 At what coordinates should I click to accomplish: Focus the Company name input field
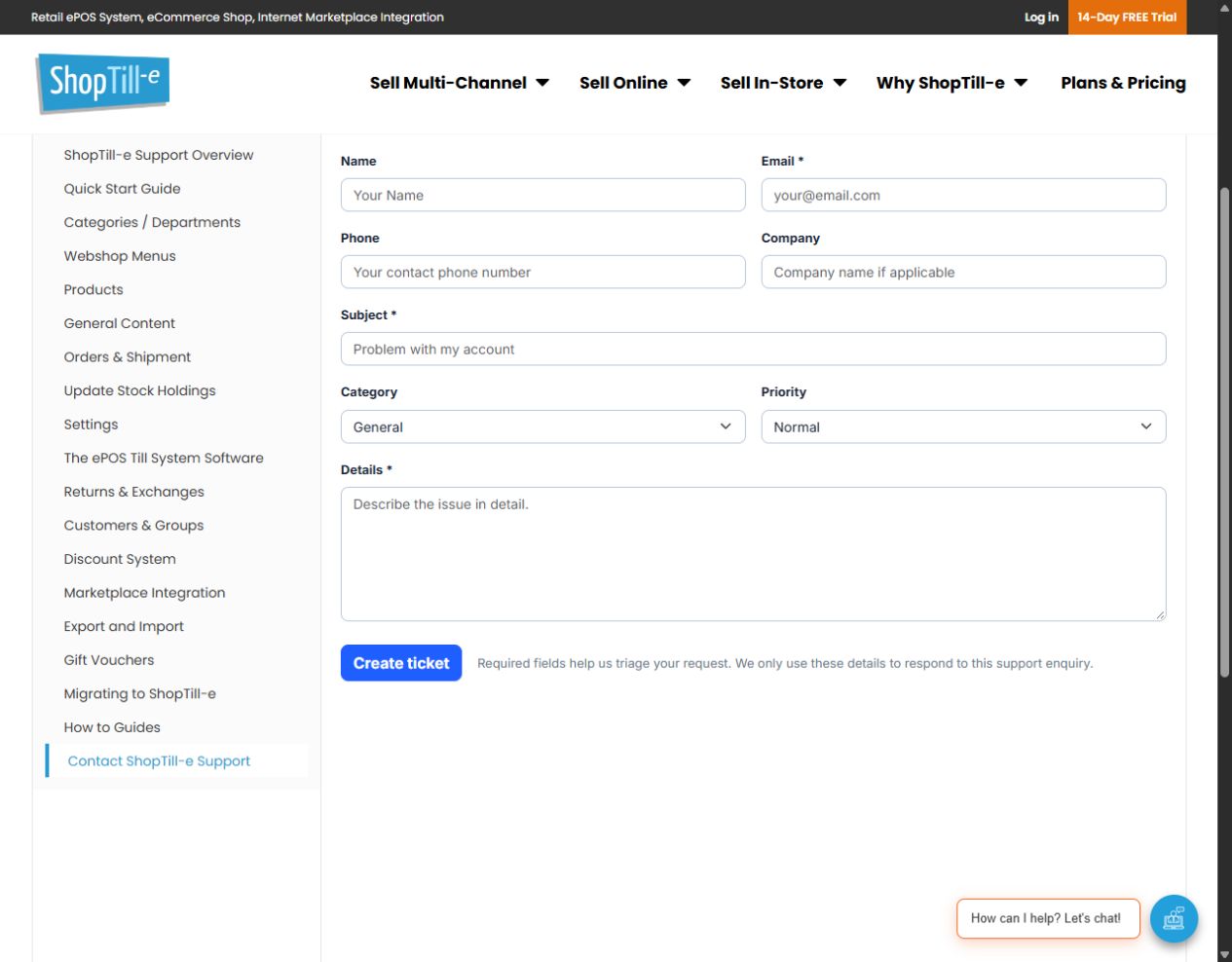tap(963, 272)
